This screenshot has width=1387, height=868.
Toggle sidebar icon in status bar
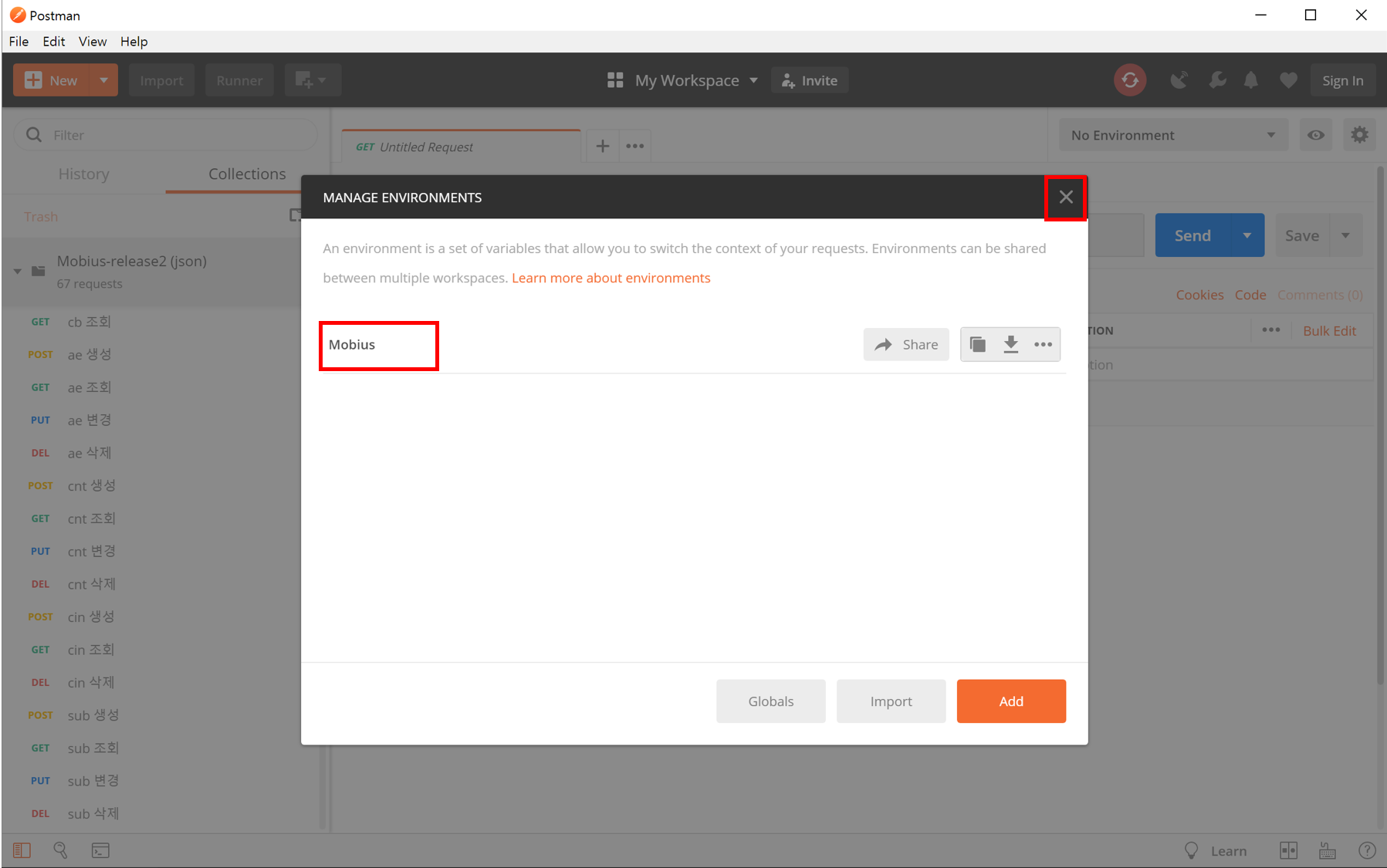tap(22, 850)
